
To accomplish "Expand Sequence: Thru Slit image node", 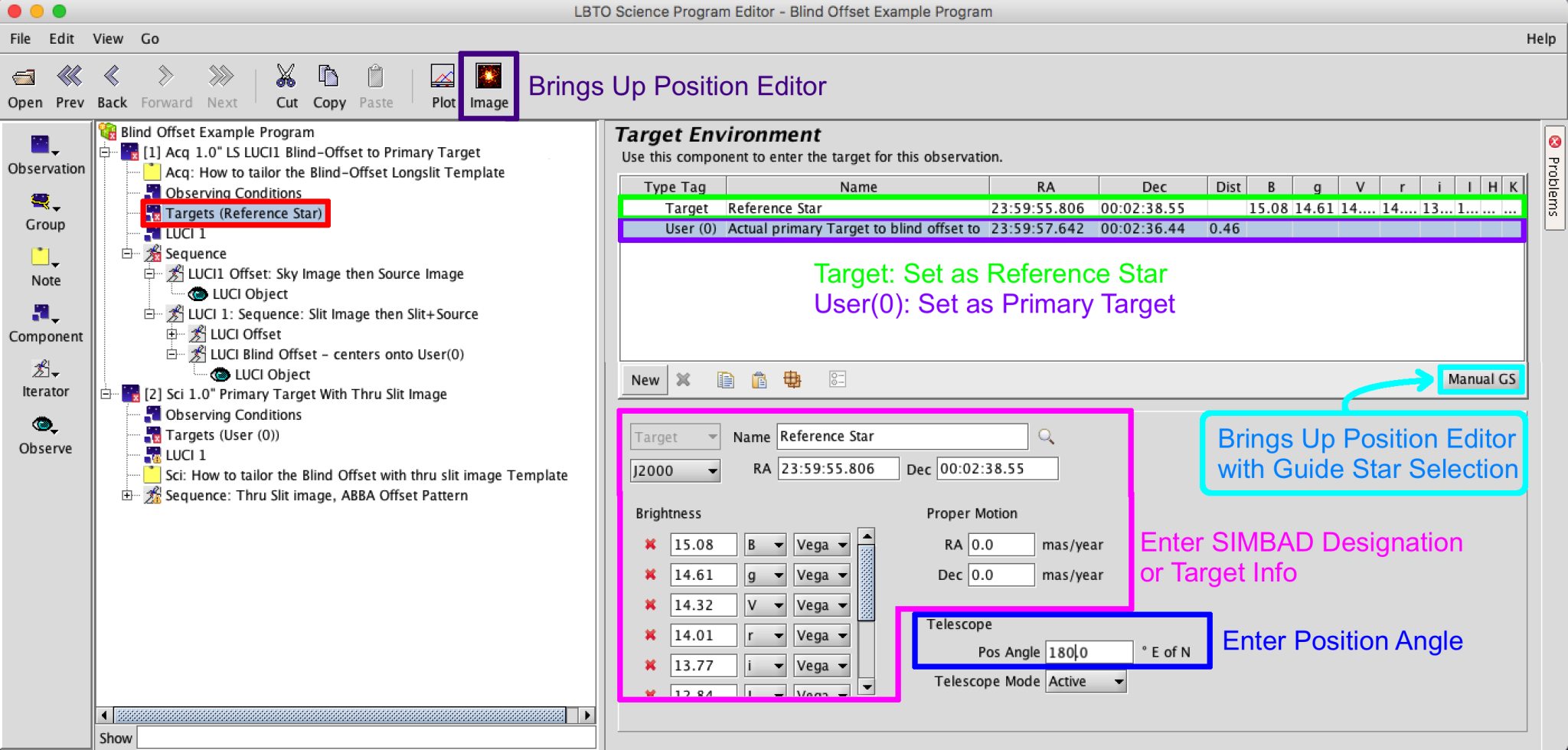I will coord(128,496).
